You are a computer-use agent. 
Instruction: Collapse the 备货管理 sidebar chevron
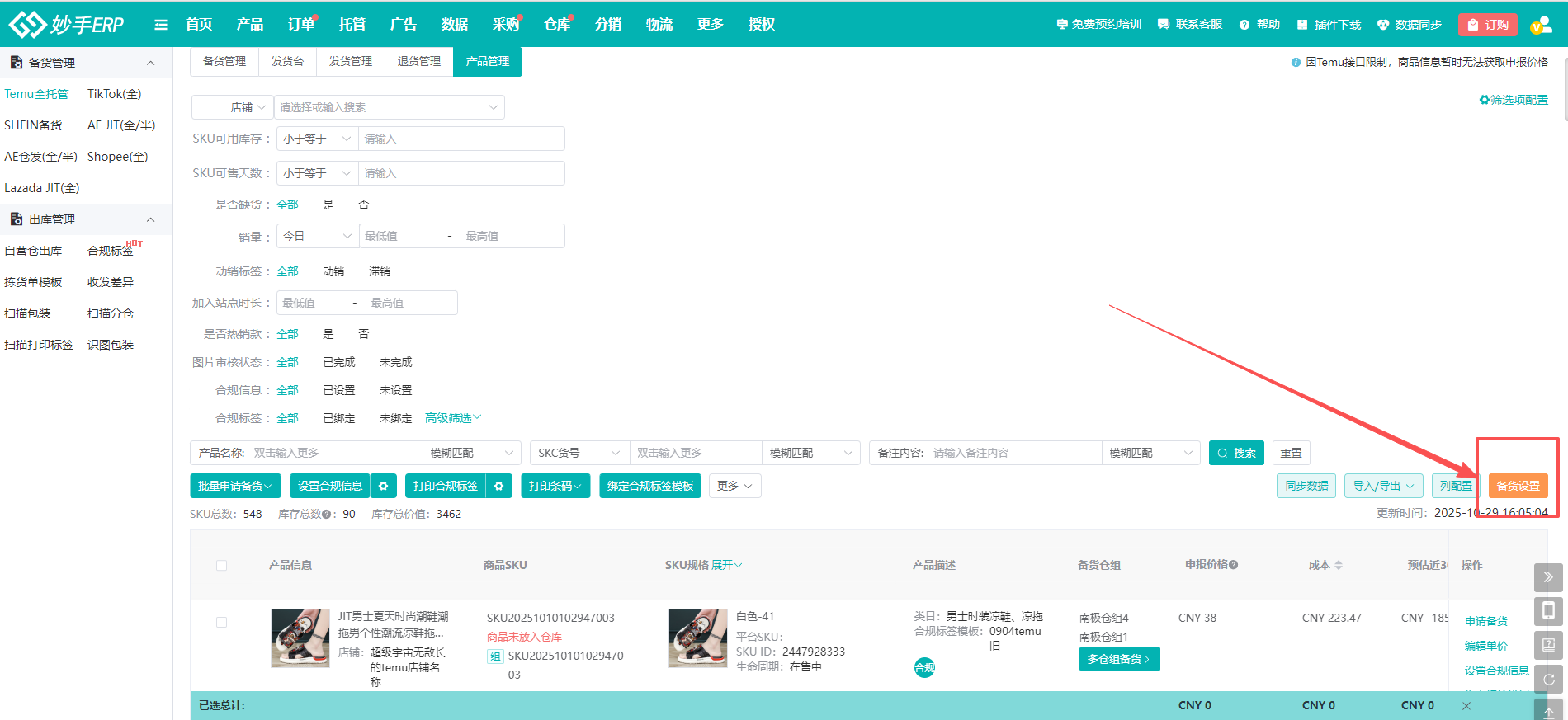pos(150,63)
